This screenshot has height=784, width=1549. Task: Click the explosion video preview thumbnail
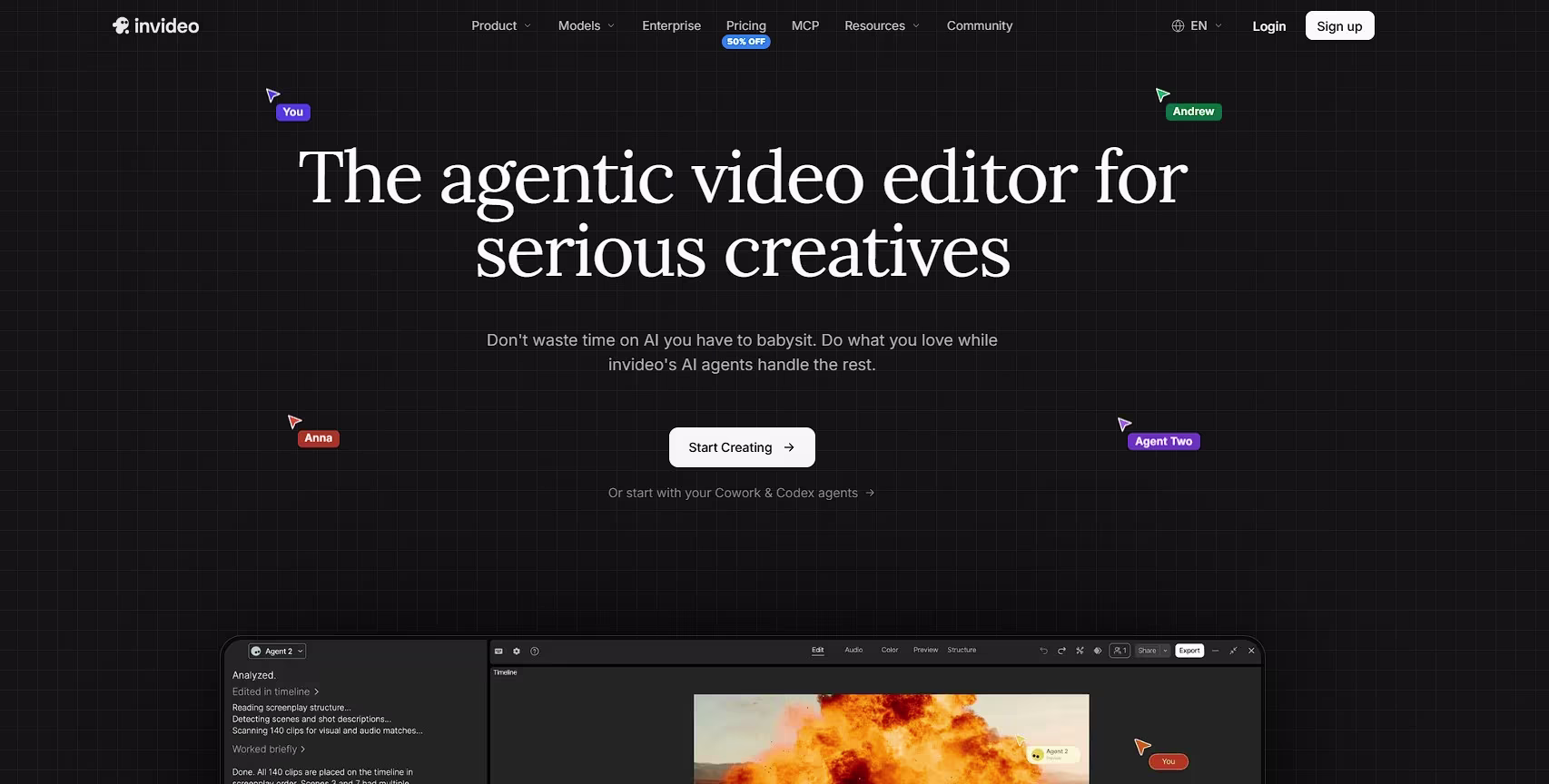[891, 739]
